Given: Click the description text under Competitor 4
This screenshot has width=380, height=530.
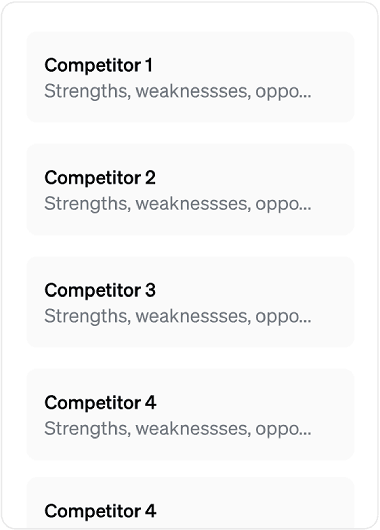Looking at the screenshot, I should tap(178, 429).
